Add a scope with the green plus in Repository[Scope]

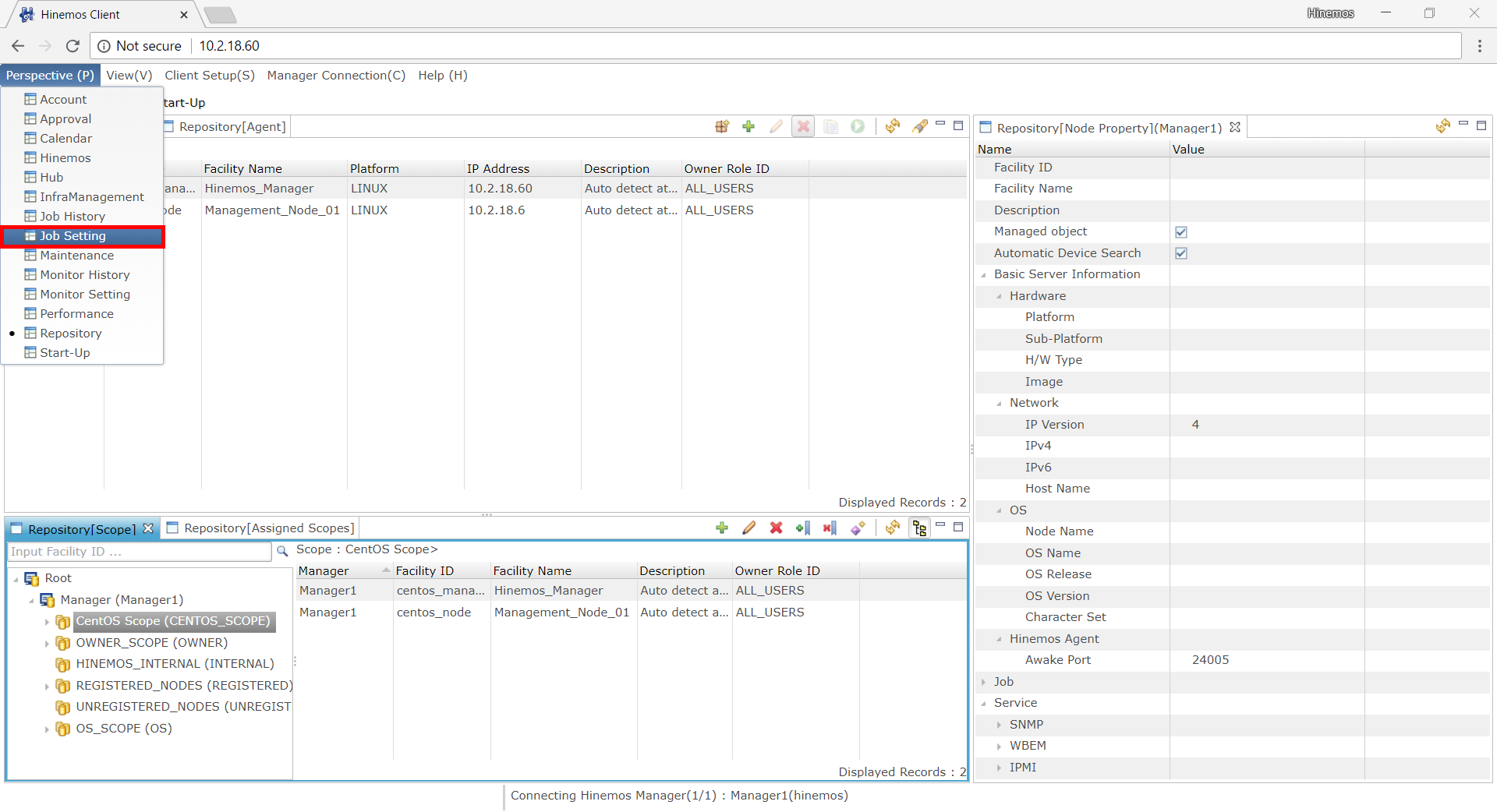point(722,528)
